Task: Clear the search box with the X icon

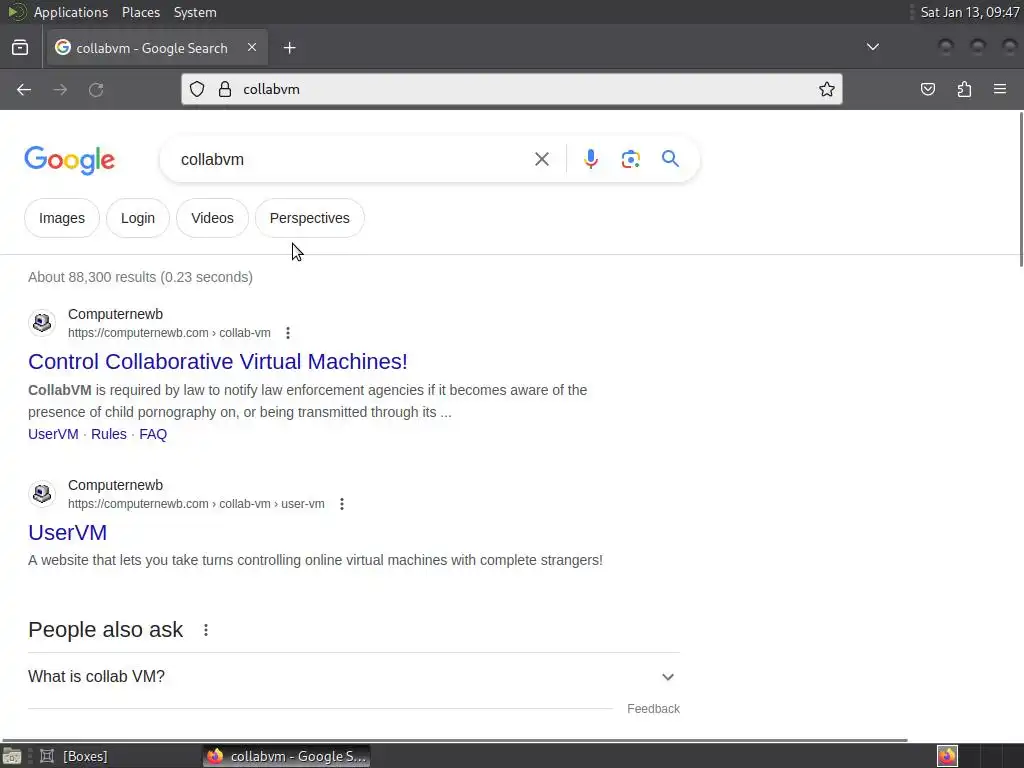Action: [x=541, y=159]
